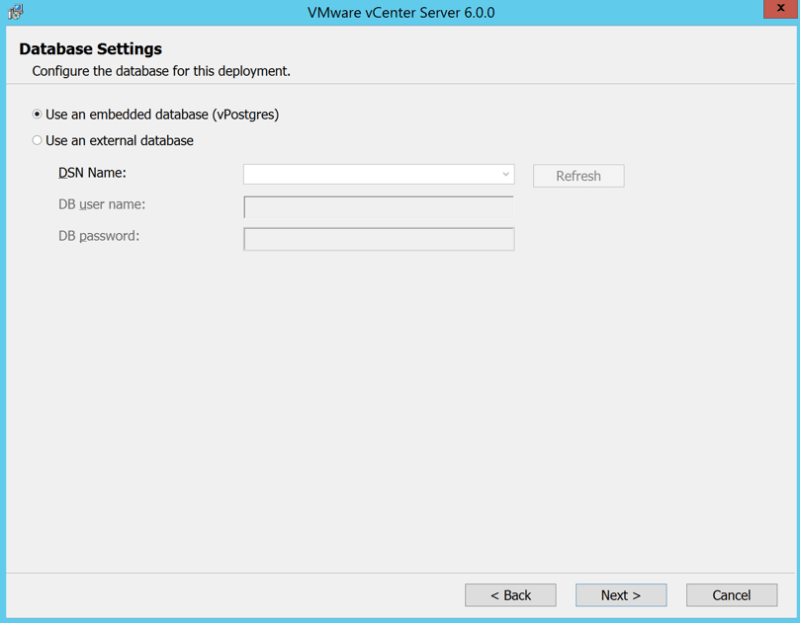Click the VMware installer icon in title bar
This screenshot has width=800, height=623.
coord(15,12)
